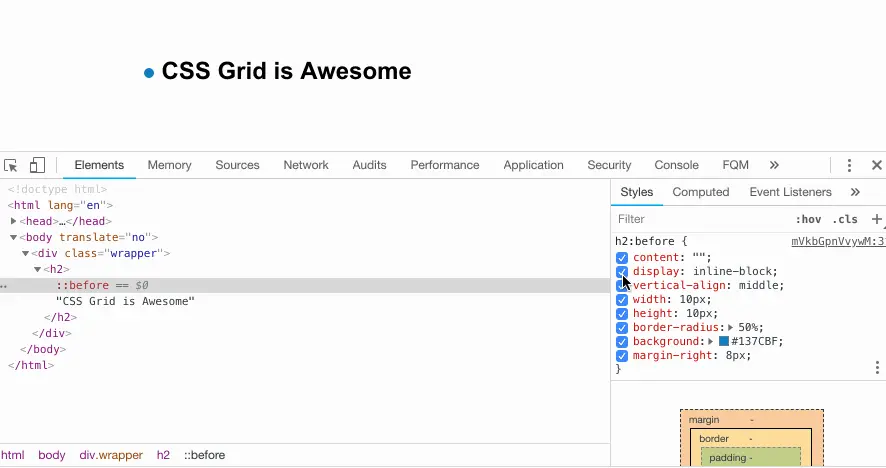Select h2 in the breadcrumb bar
This screenshot has width=886, height=468.
click(x=163, y=455)
